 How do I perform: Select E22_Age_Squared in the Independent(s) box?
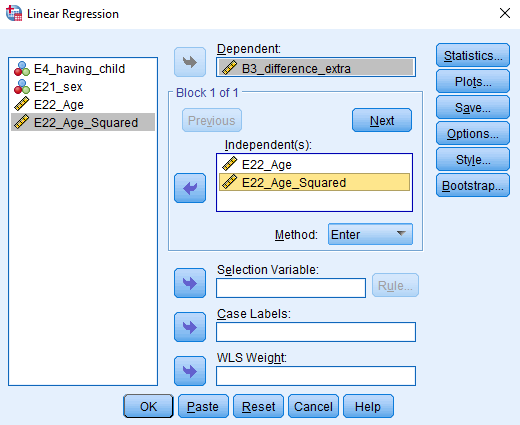(x=314, y=182)
